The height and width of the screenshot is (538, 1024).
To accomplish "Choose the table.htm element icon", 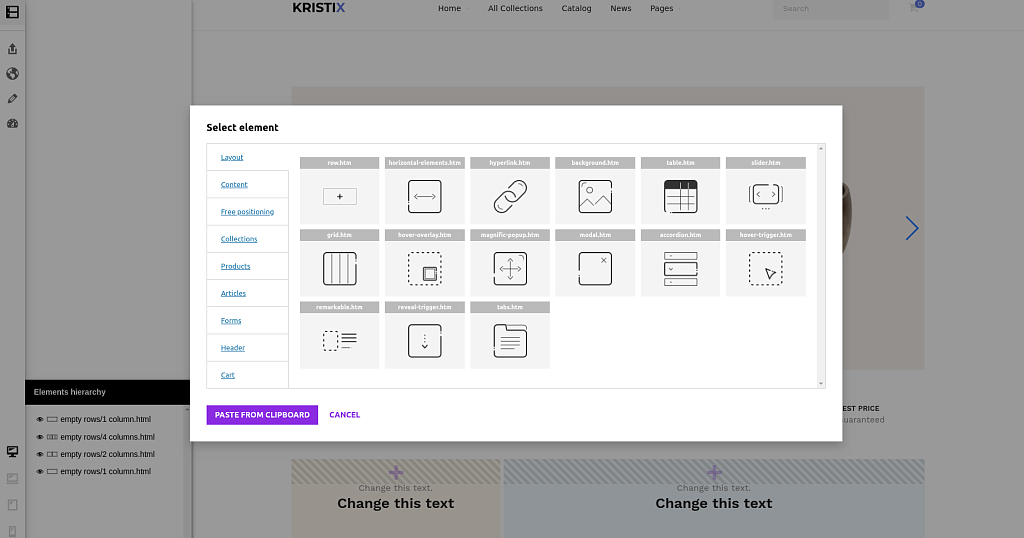I will coord(679,196).
